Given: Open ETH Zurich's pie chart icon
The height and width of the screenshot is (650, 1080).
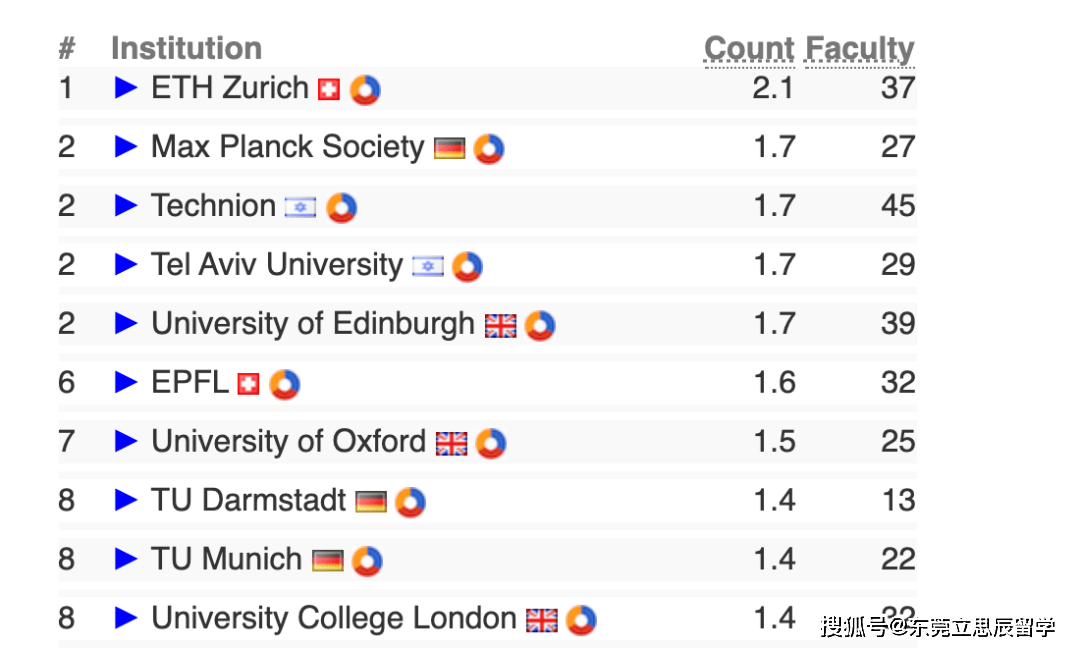Looking at the screenshot, I should point(365,90).
